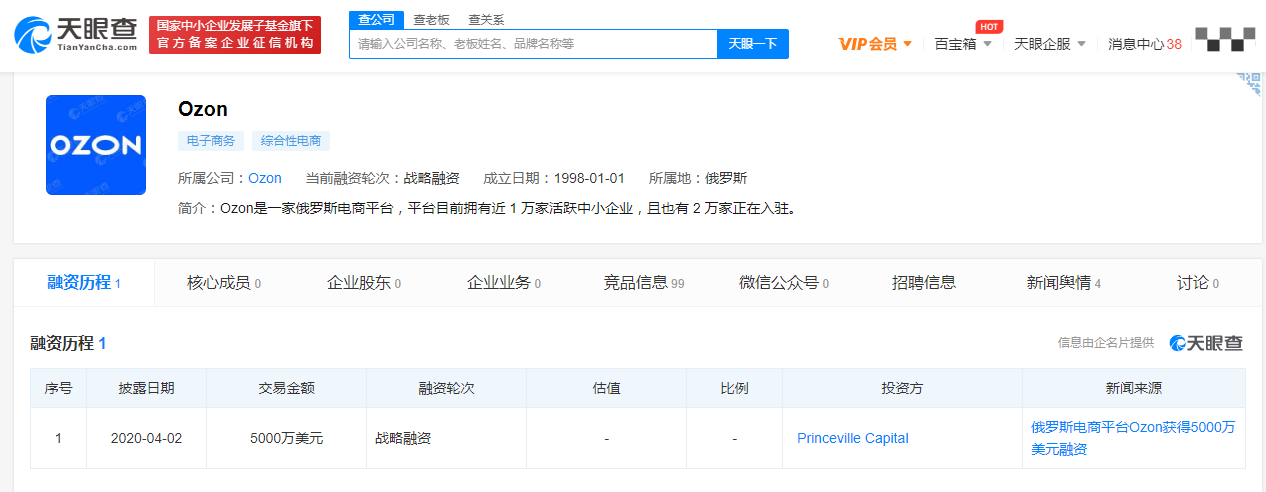This screenshot has height=492, width=1266.
Task: Click the QR code icon at top right
Action: click(1249, 82)
